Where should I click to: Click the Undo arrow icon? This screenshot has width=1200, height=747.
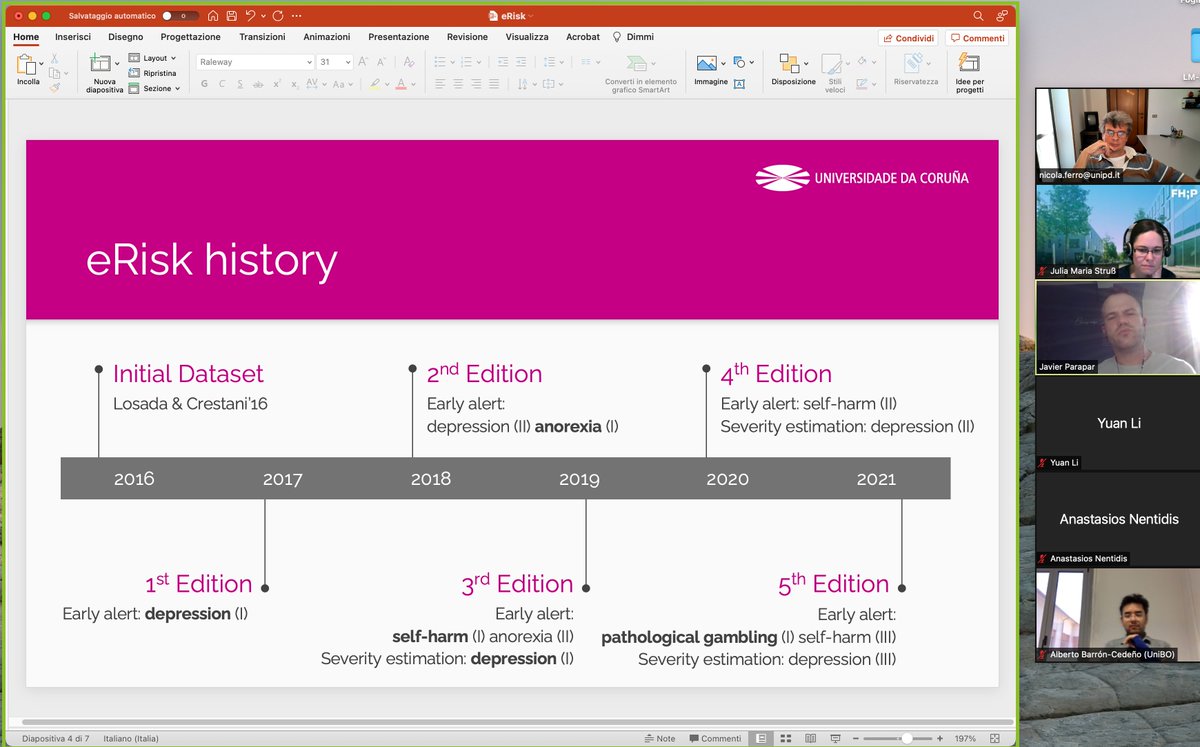251,16
